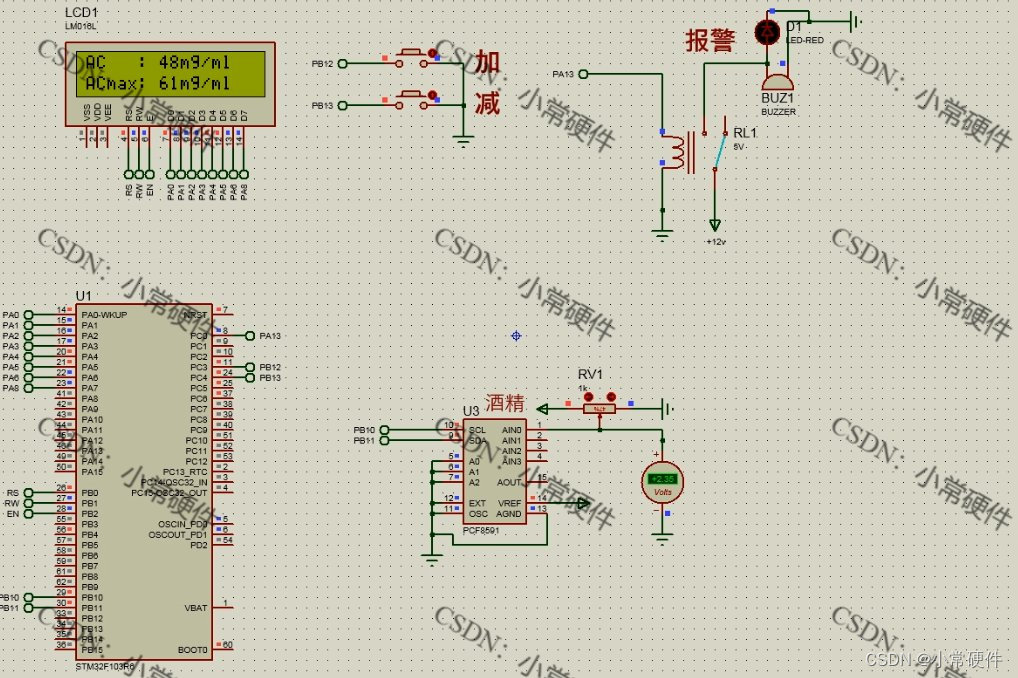The image size is (1018, 678).
Task: Click the RV1 reference label
Action: (x=590, y=374)
